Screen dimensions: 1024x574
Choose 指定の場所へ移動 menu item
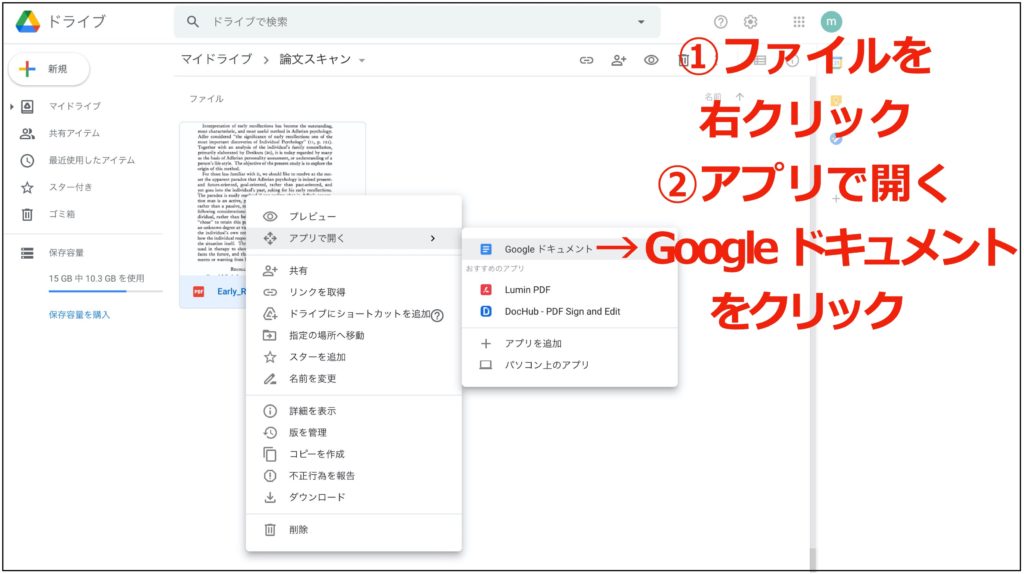(x=353, y=335)
